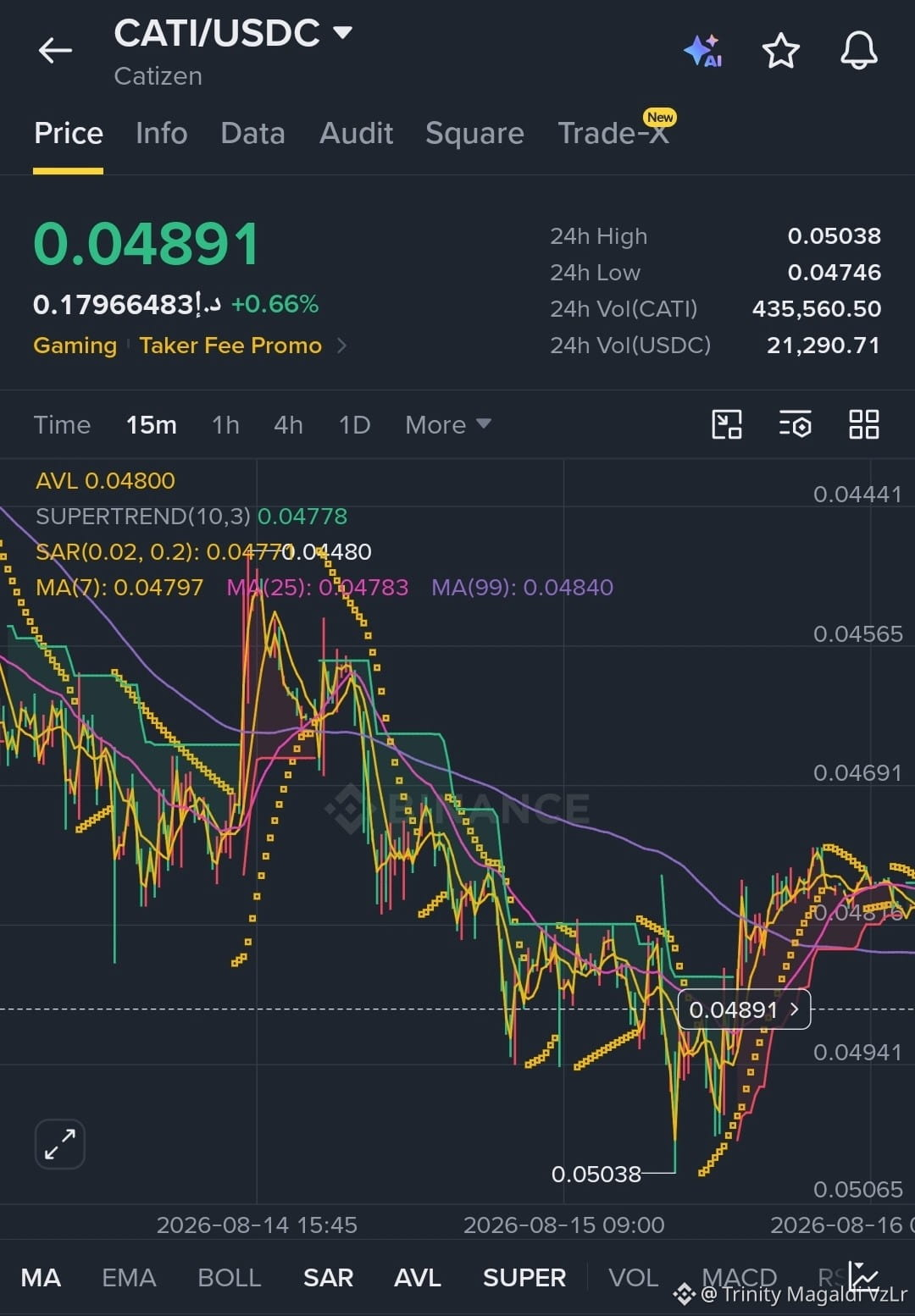Open indicator chart icon at bottom right
Screen dimensions: 915x1316
pyautogui.click(x=864, y=1276)
